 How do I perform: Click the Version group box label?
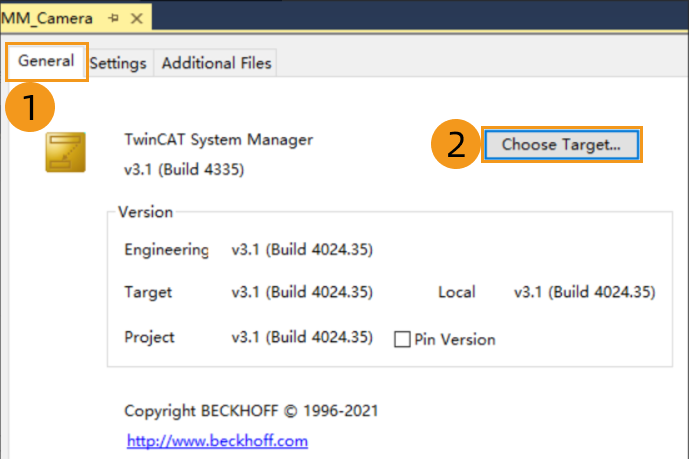pyautogui.click(x=145, y=212)
